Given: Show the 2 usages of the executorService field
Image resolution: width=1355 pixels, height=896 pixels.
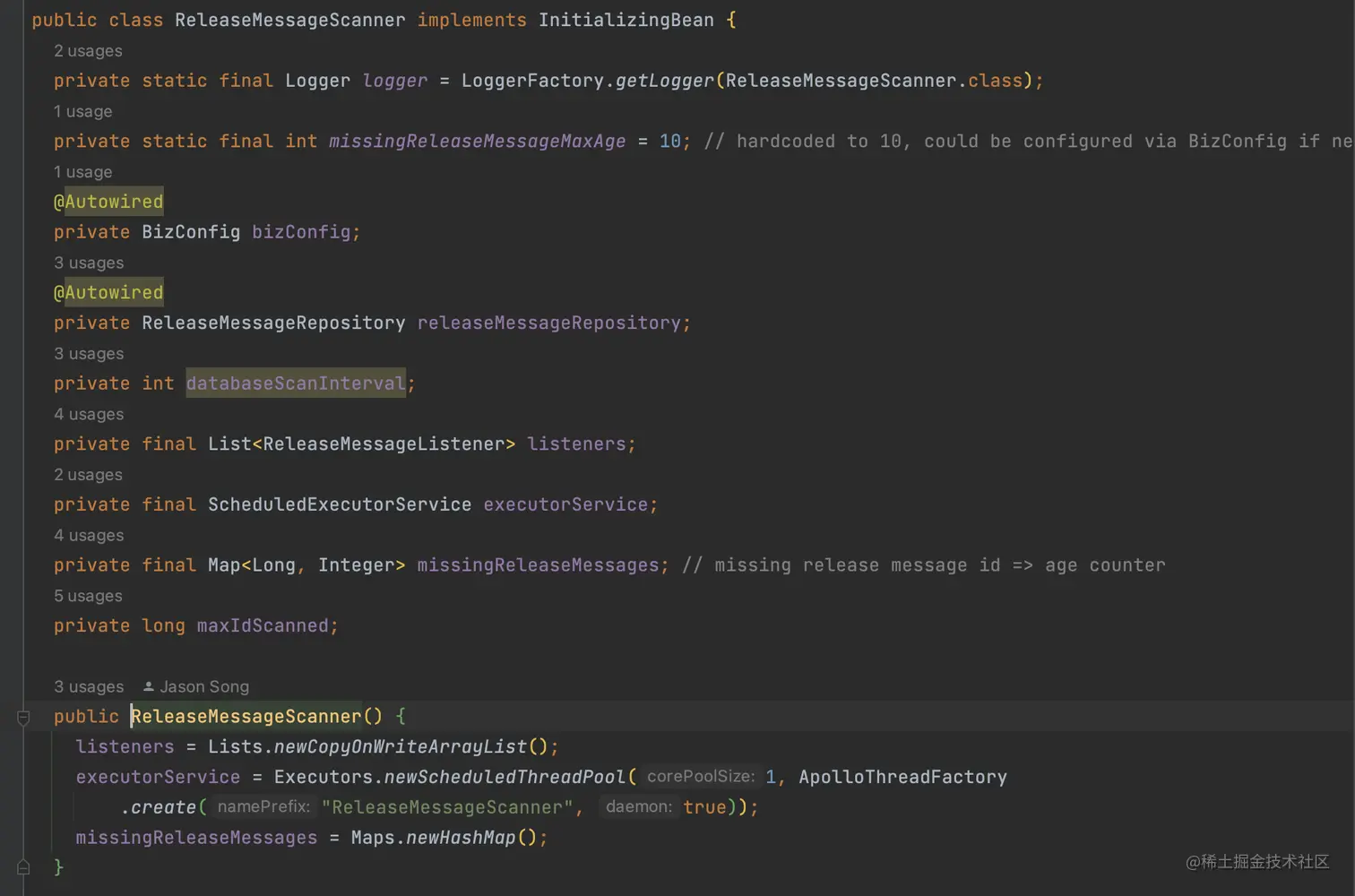Looking at the screenshot, I should pos(88,475).
